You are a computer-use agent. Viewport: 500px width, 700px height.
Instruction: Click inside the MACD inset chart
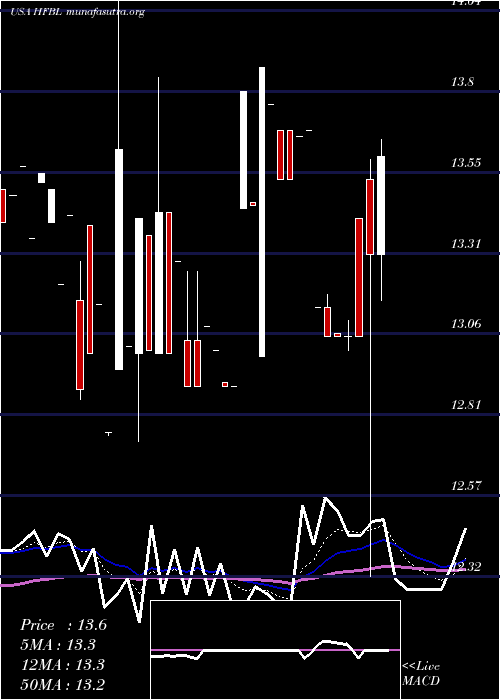[275, 650]
